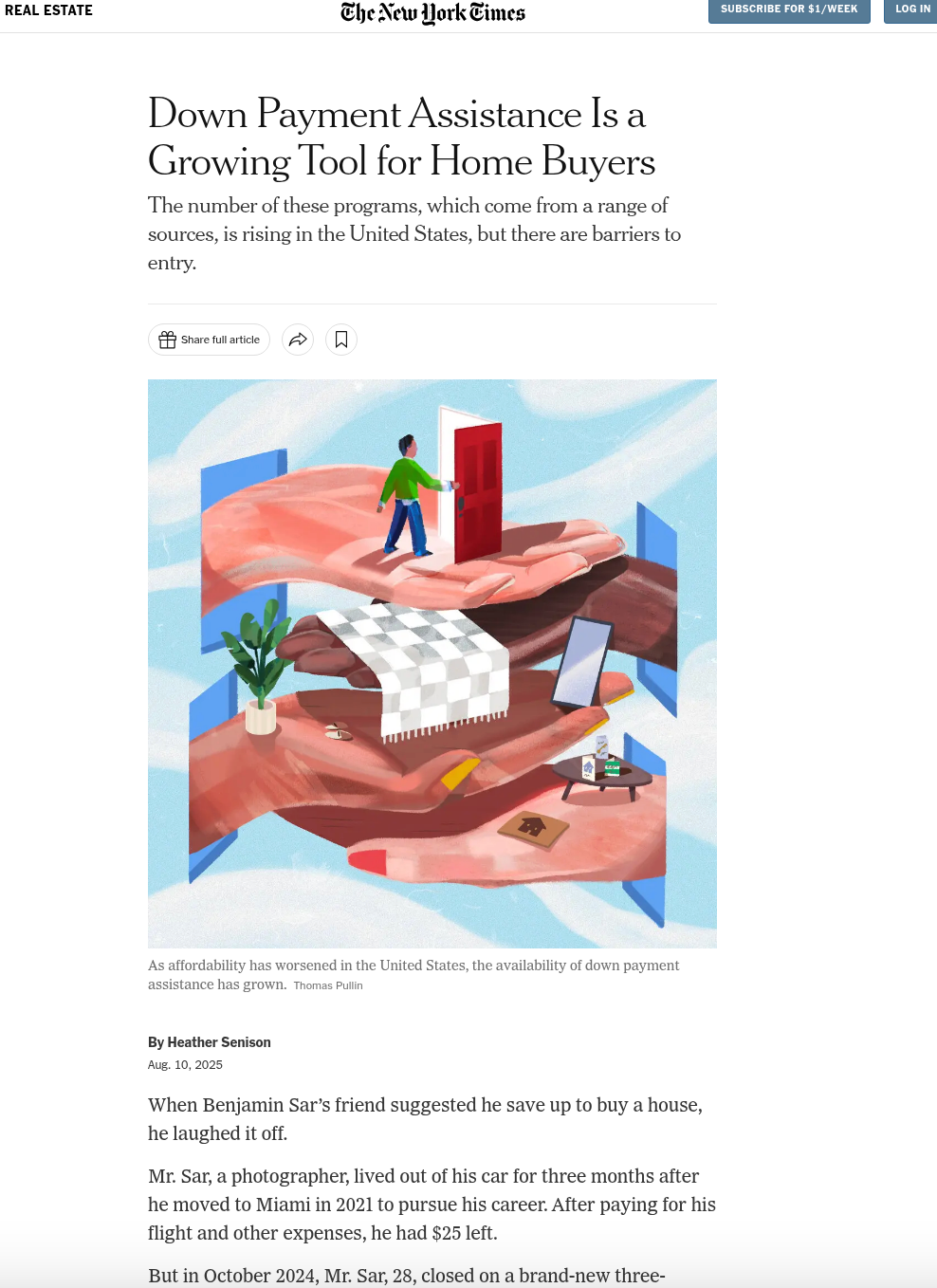
Task: Click the leaning mirror in the illustration
Action: tap(582, 663)
